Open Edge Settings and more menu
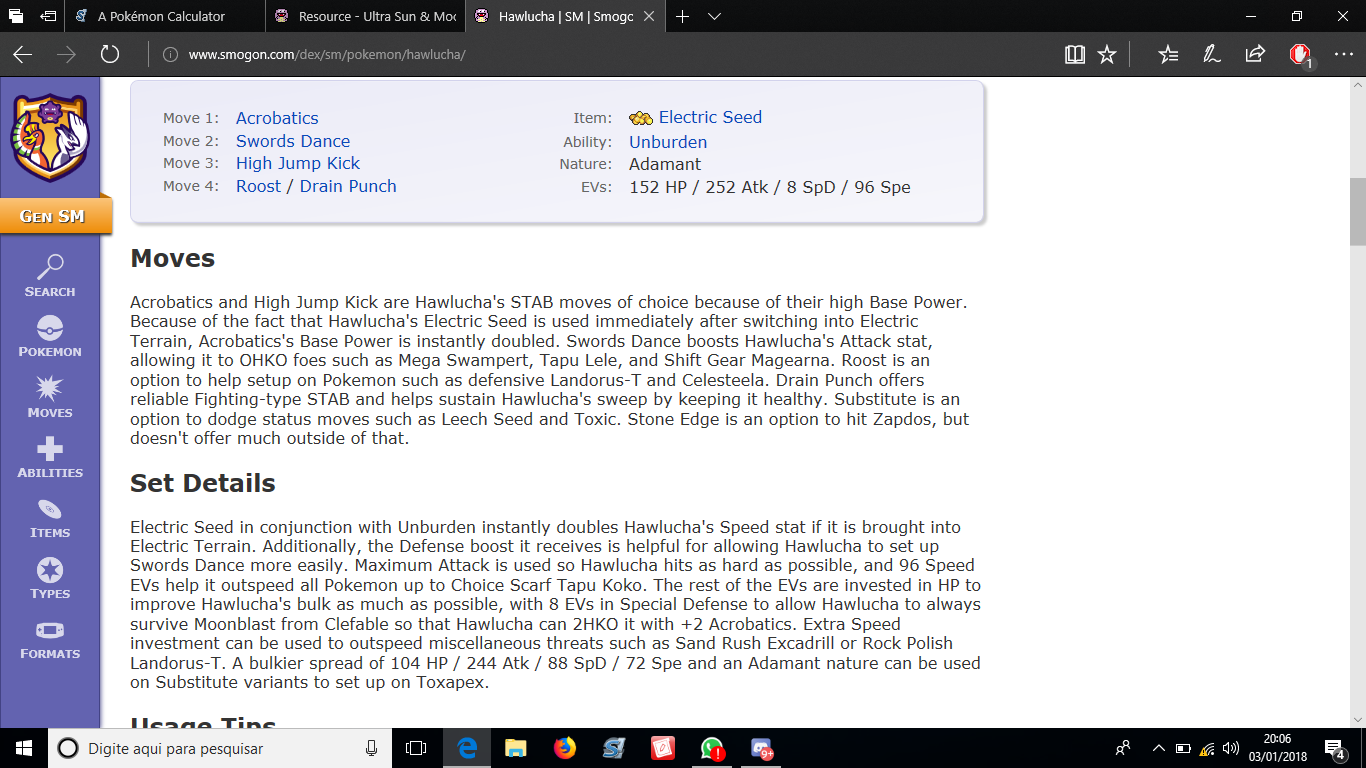 [1343, 54]
